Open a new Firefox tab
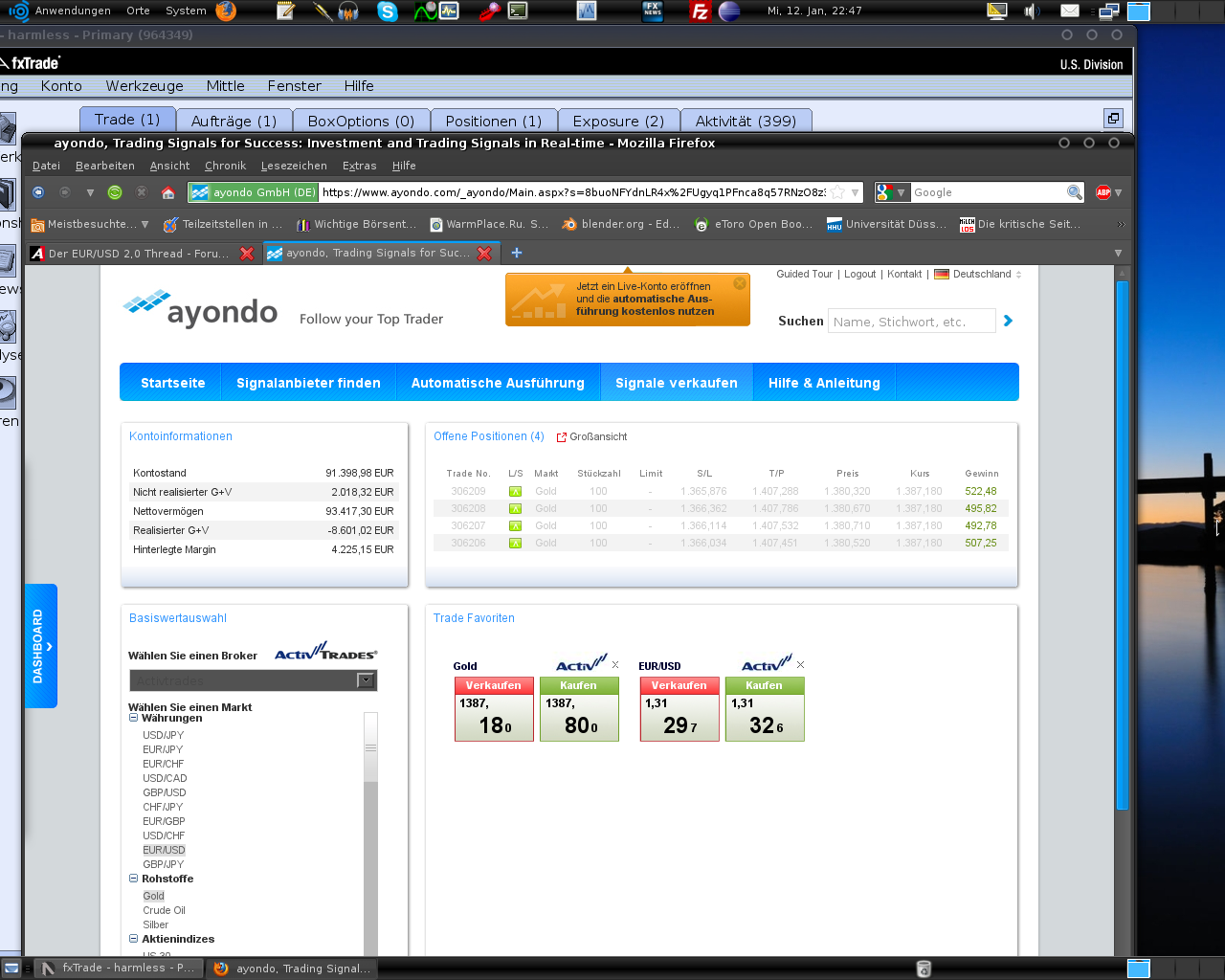The image size is (1225, 980). click(x=517, y=253)
